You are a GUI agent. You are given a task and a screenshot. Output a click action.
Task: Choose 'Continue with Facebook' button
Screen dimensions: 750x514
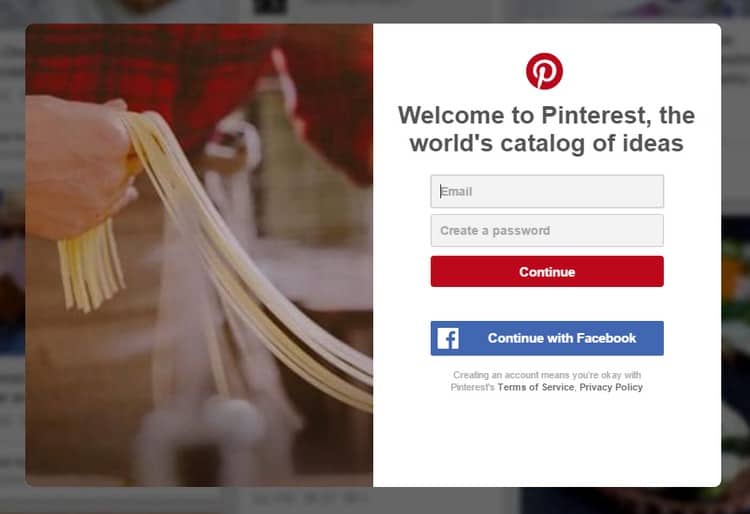pos(547,339)
